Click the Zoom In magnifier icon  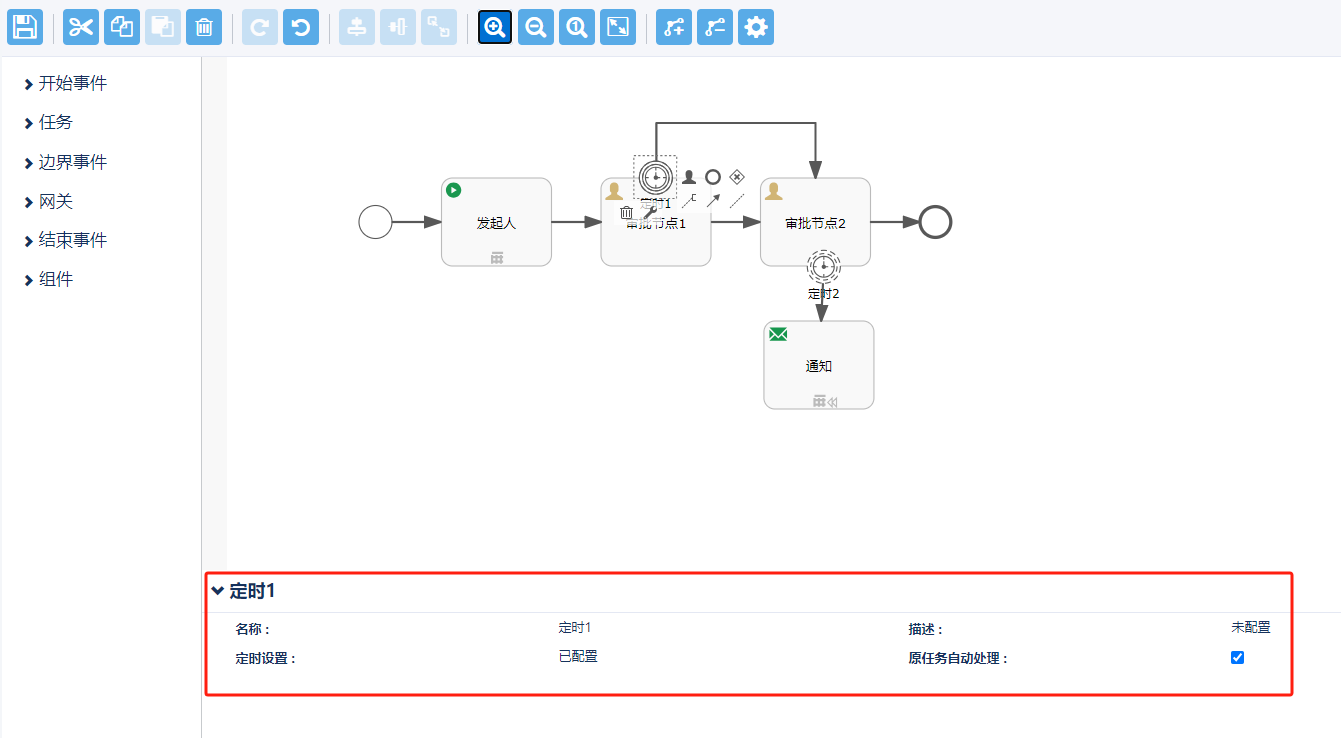pyautogui.click(x=495, y=27)
